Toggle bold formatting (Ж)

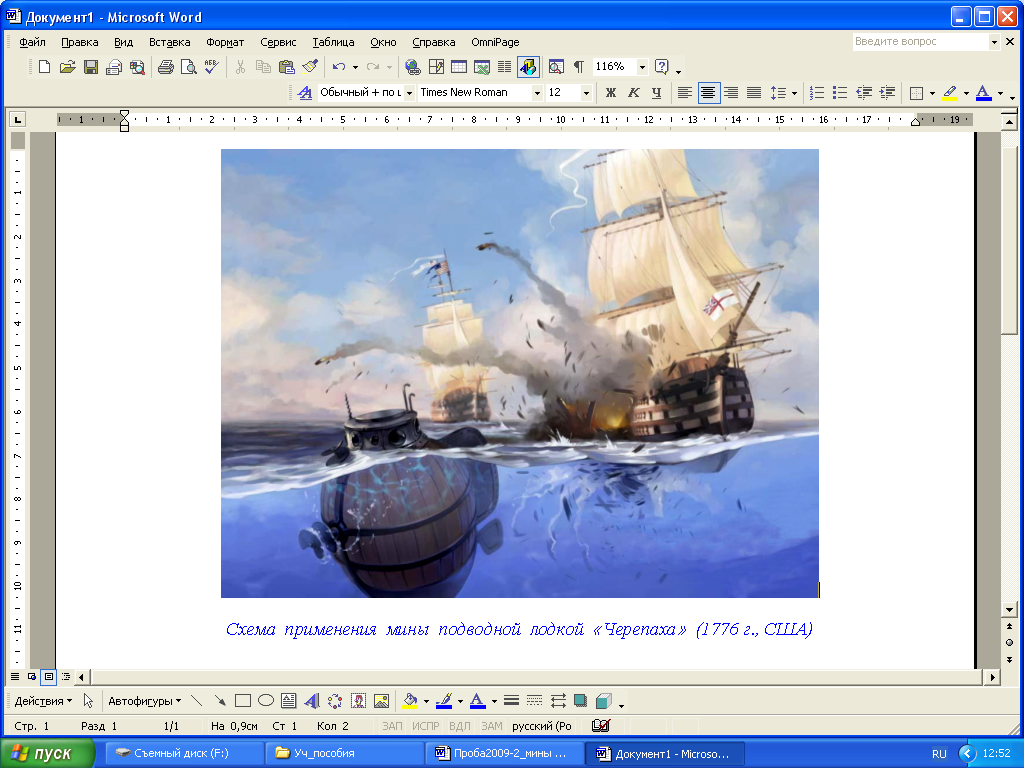611,93
